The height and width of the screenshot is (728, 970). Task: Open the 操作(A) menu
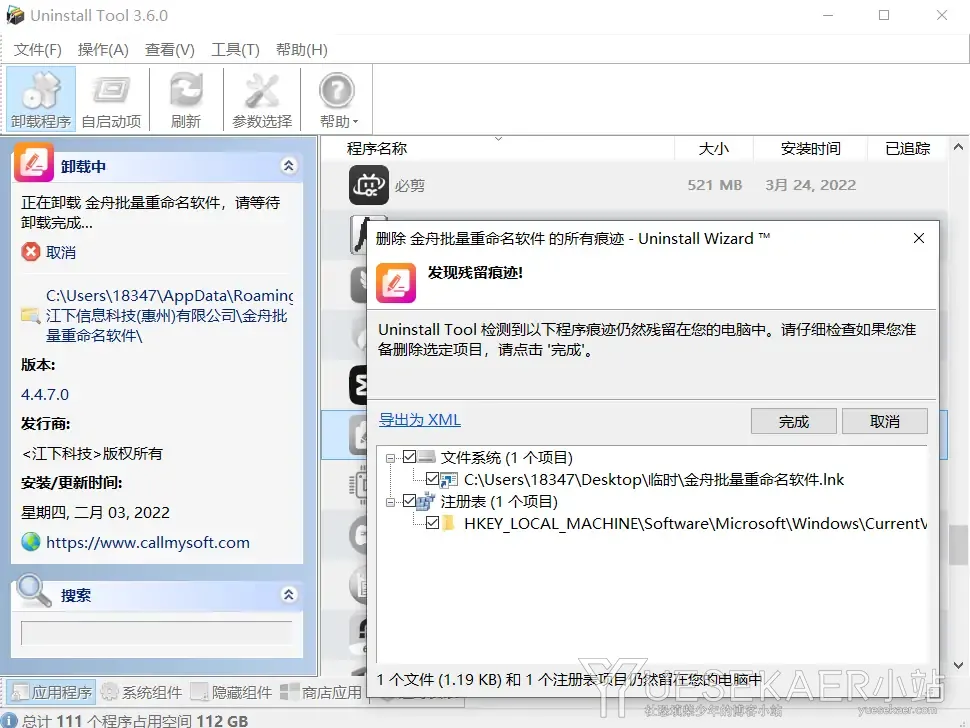[103, 49]
